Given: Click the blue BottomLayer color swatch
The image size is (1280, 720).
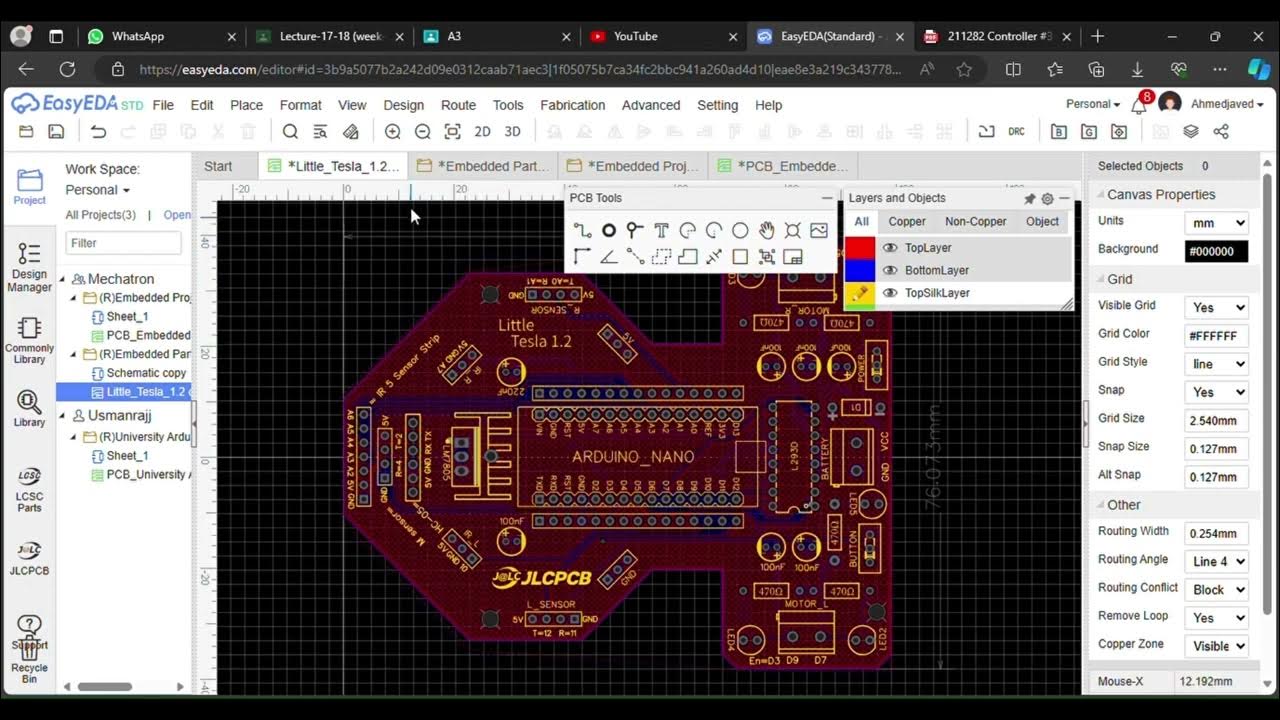Looking at the screenshot, I should coord(860,270).
